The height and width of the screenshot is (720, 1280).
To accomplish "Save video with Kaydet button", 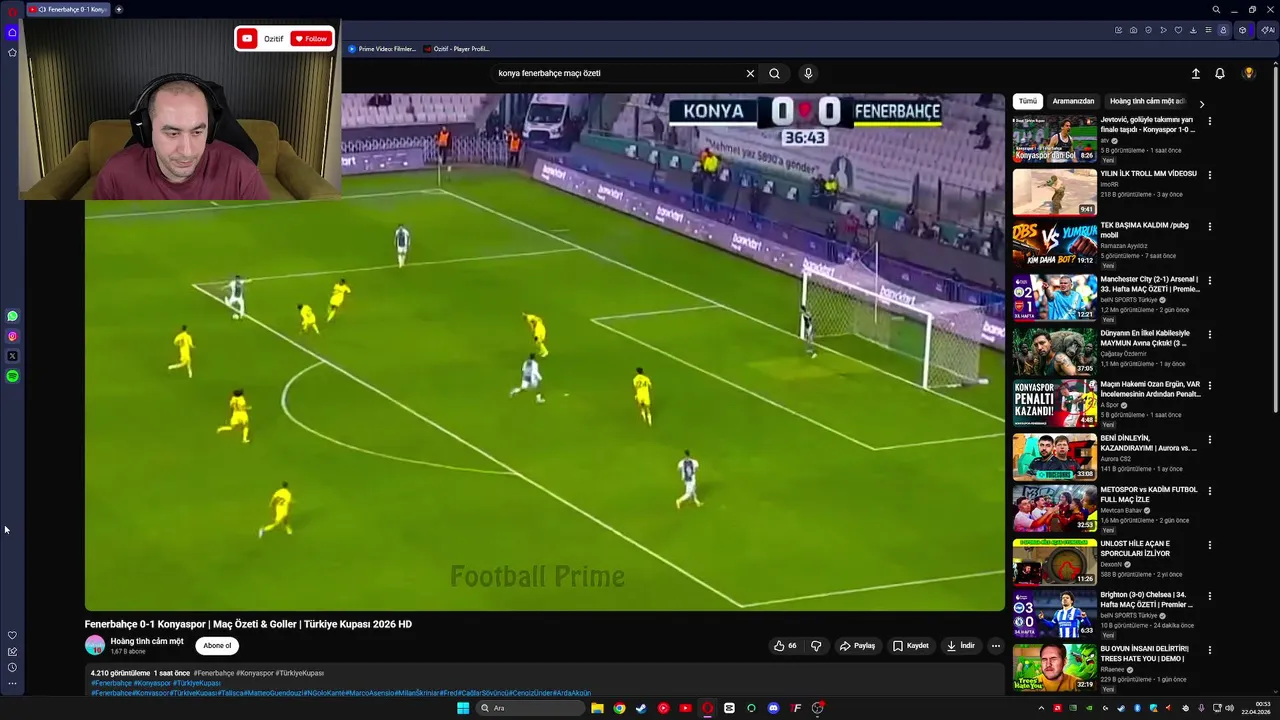I will 911,646.
